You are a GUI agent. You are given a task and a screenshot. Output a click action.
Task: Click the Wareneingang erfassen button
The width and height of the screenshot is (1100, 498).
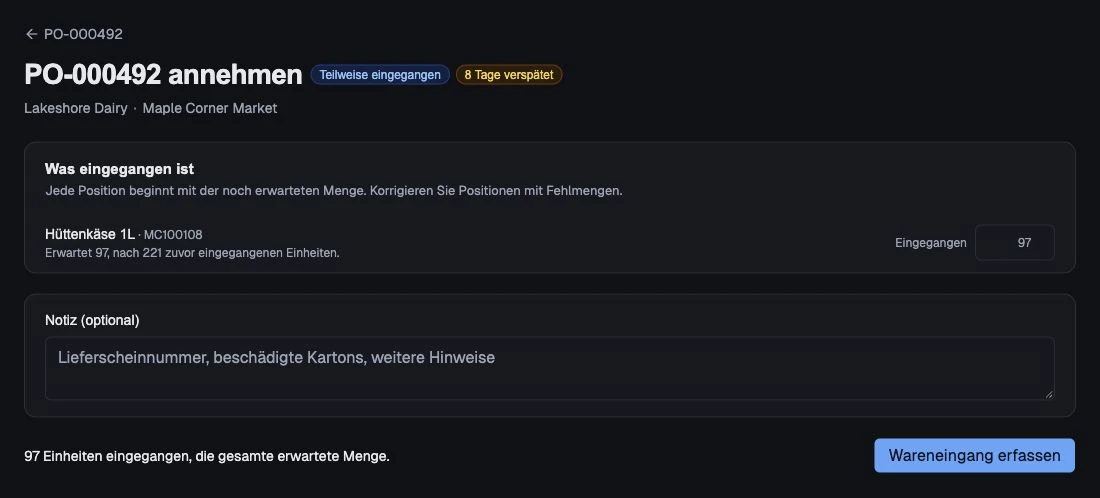click(x=974, y=455)
